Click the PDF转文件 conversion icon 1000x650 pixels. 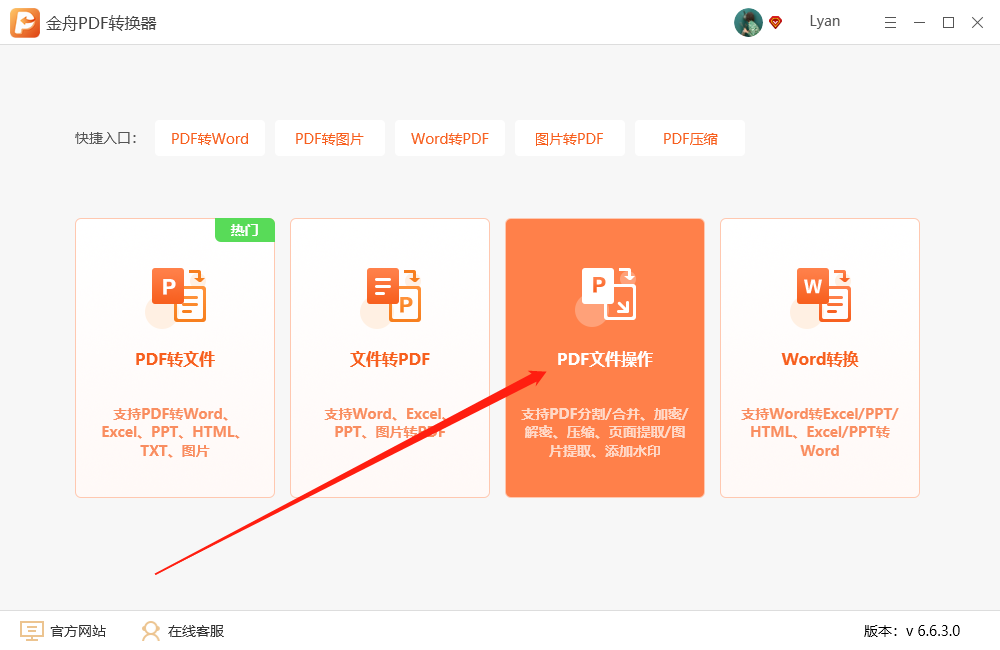(177, 297)
